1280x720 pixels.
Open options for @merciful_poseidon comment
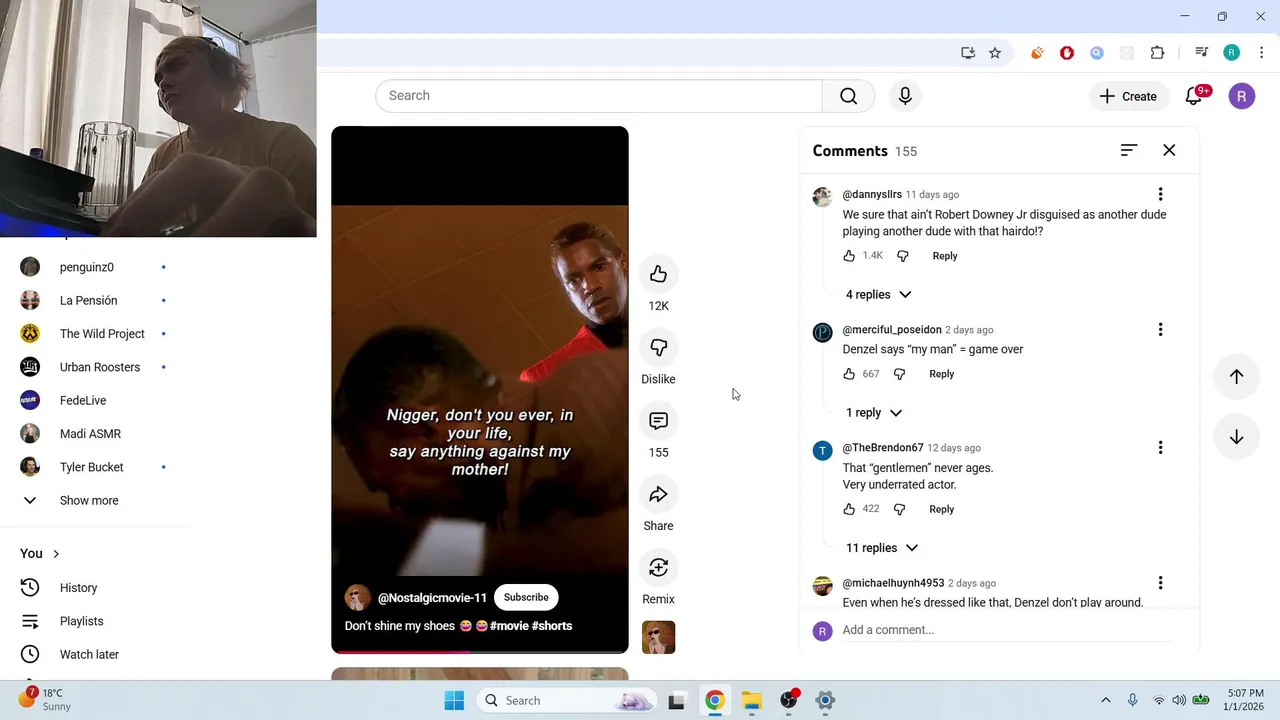click(1160, 329)
